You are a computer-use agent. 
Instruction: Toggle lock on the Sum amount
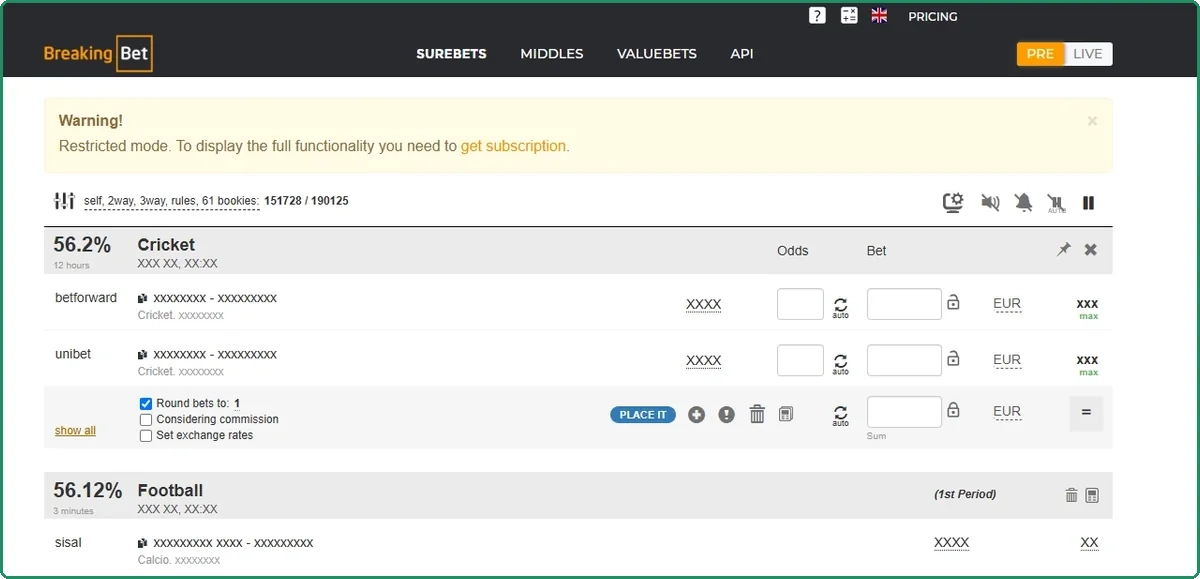[953, 409]
